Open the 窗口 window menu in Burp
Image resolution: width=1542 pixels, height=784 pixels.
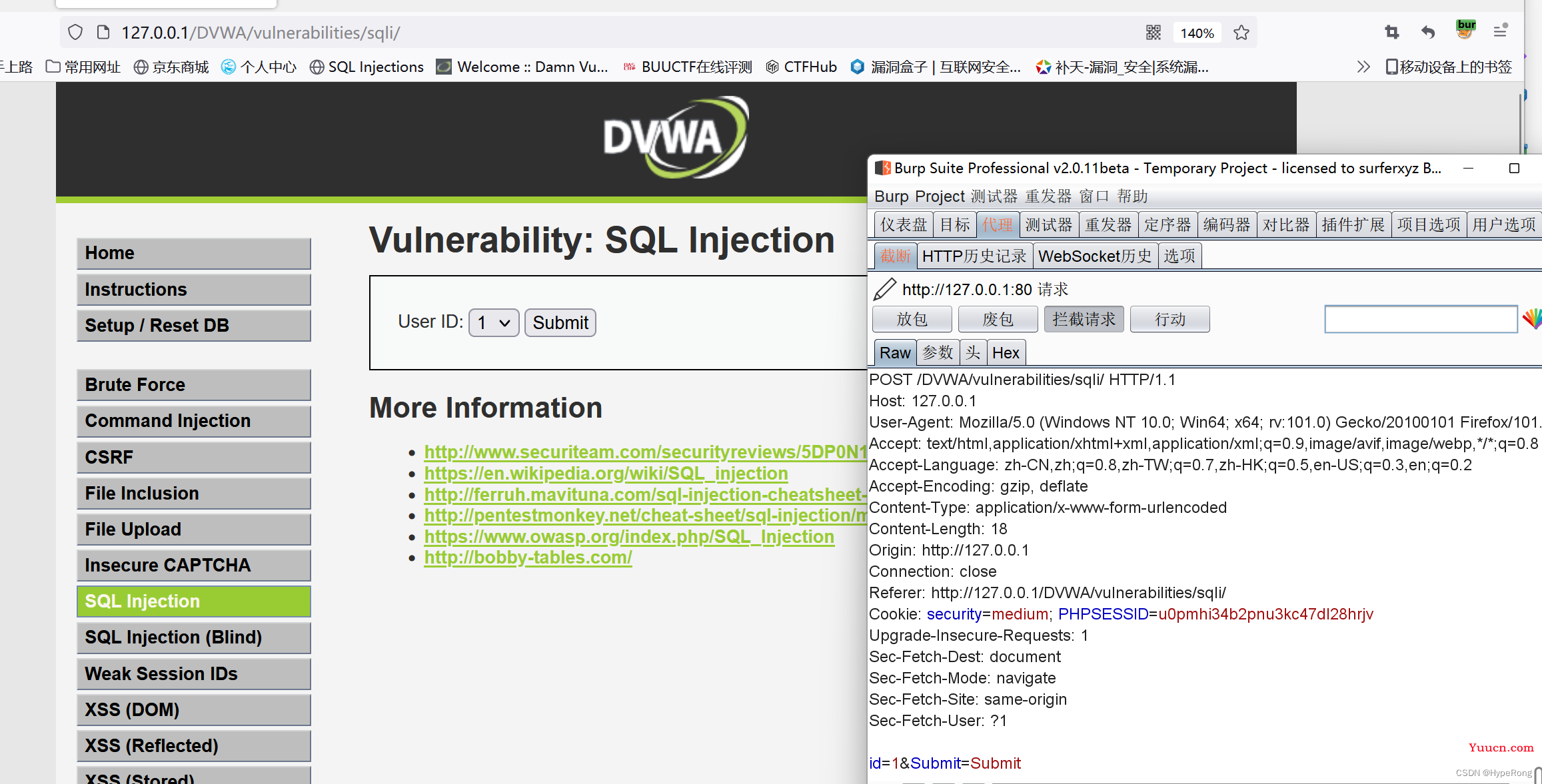1094,196
